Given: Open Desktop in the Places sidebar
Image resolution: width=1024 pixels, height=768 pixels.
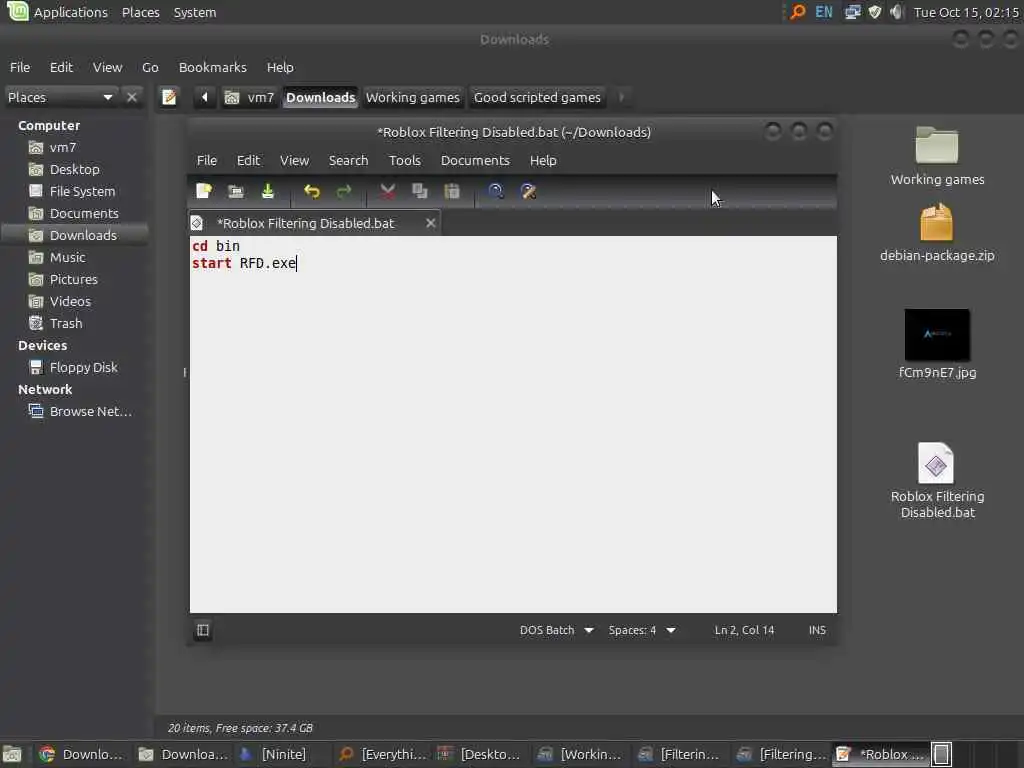Looking at the screenshot, I should pos(74,169).
